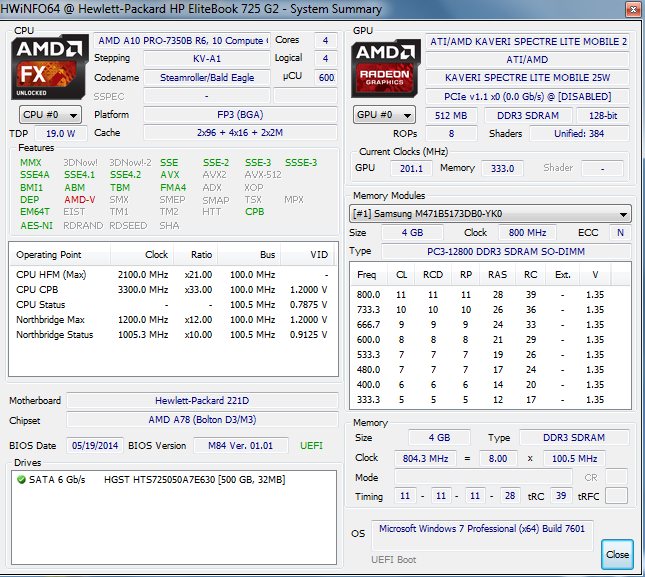Click the green SATA drive status icon

(21, 480)
